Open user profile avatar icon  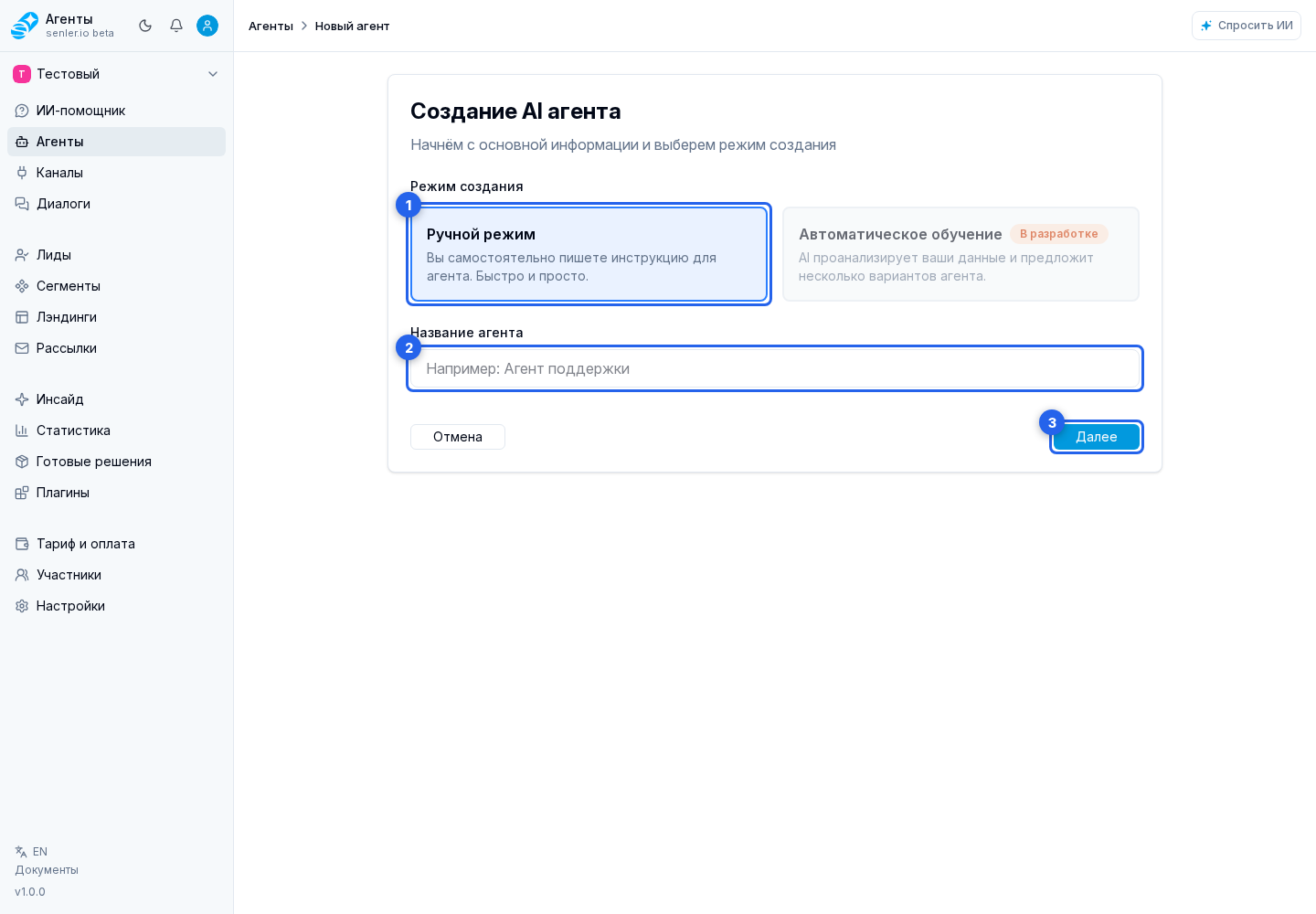tap(207, 26)
